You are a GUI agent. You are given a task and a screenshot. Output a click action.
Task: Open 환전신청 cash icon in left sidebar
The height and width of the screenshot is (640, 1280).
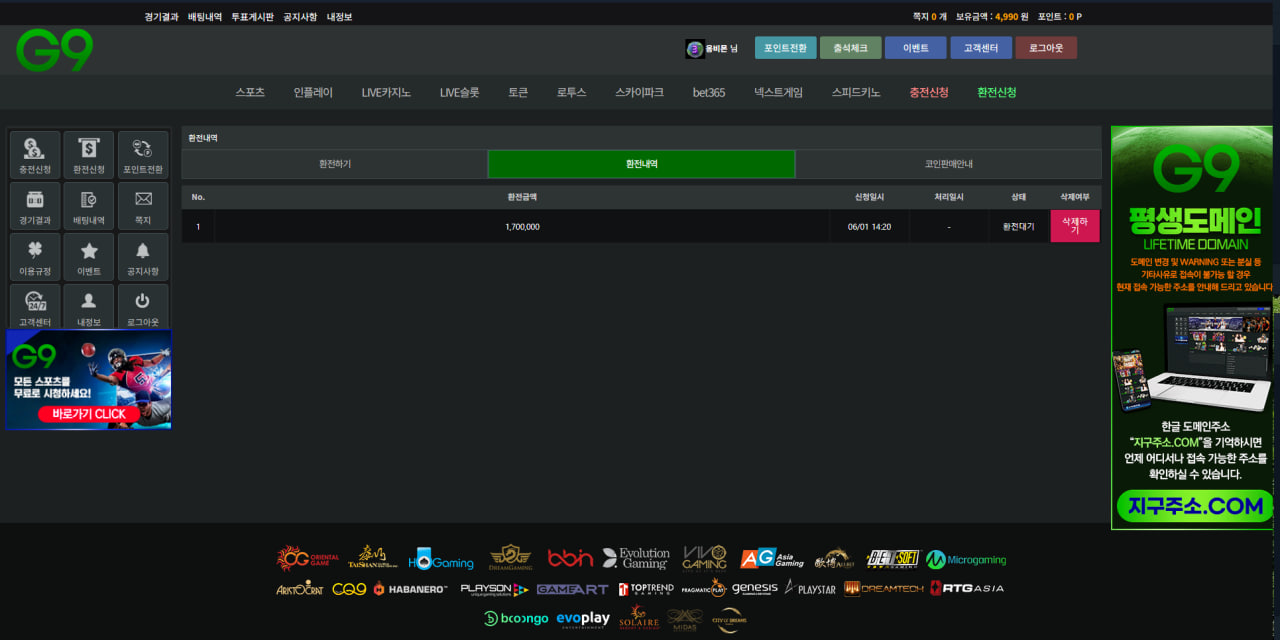click(89, 150)
